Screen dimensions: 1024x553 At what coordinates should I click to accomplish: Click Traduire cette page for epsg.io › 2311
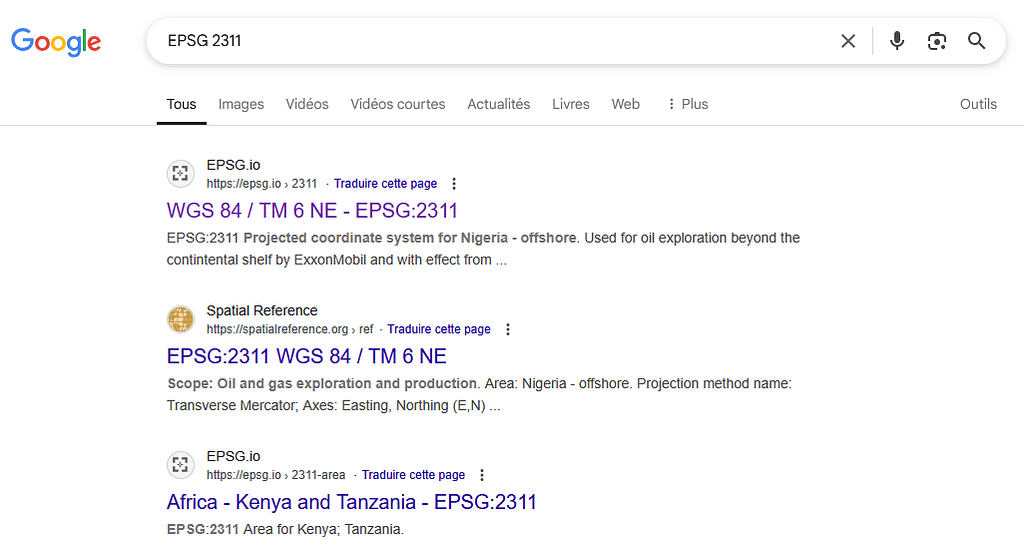click(x=385, y=183)
